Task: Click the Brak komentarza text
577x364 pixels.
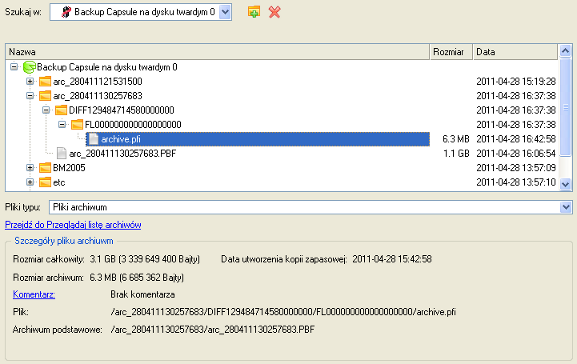Action: click(142, 294)
